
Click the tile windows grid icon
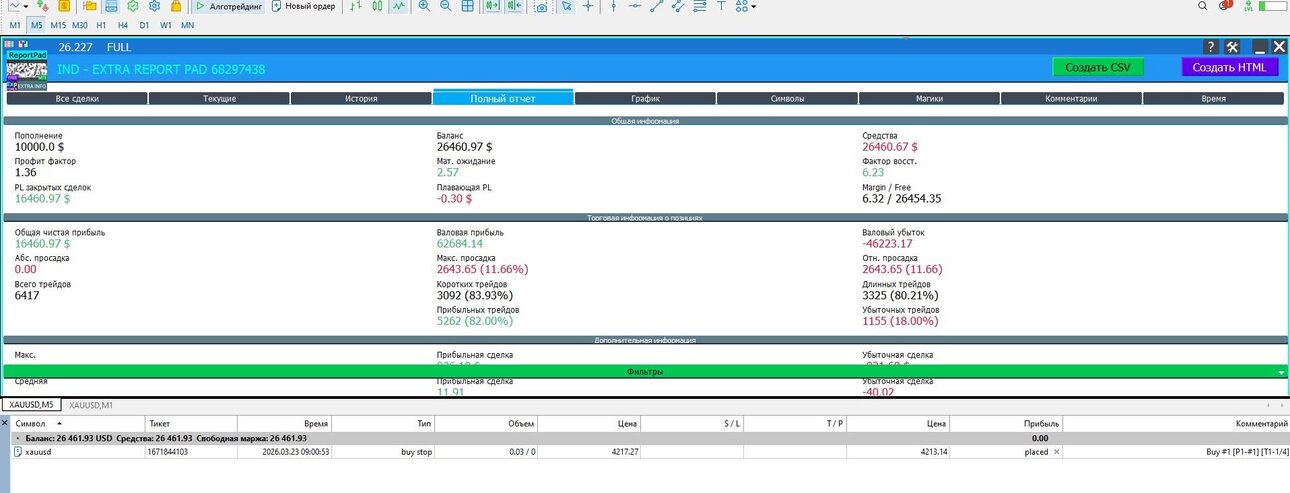pyautogui.click(x=467, y=6)
